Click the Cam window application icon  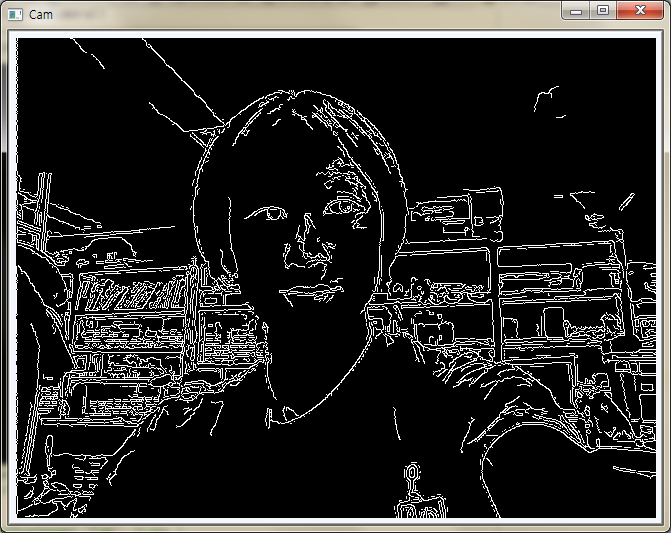click(x=14, y=14)
